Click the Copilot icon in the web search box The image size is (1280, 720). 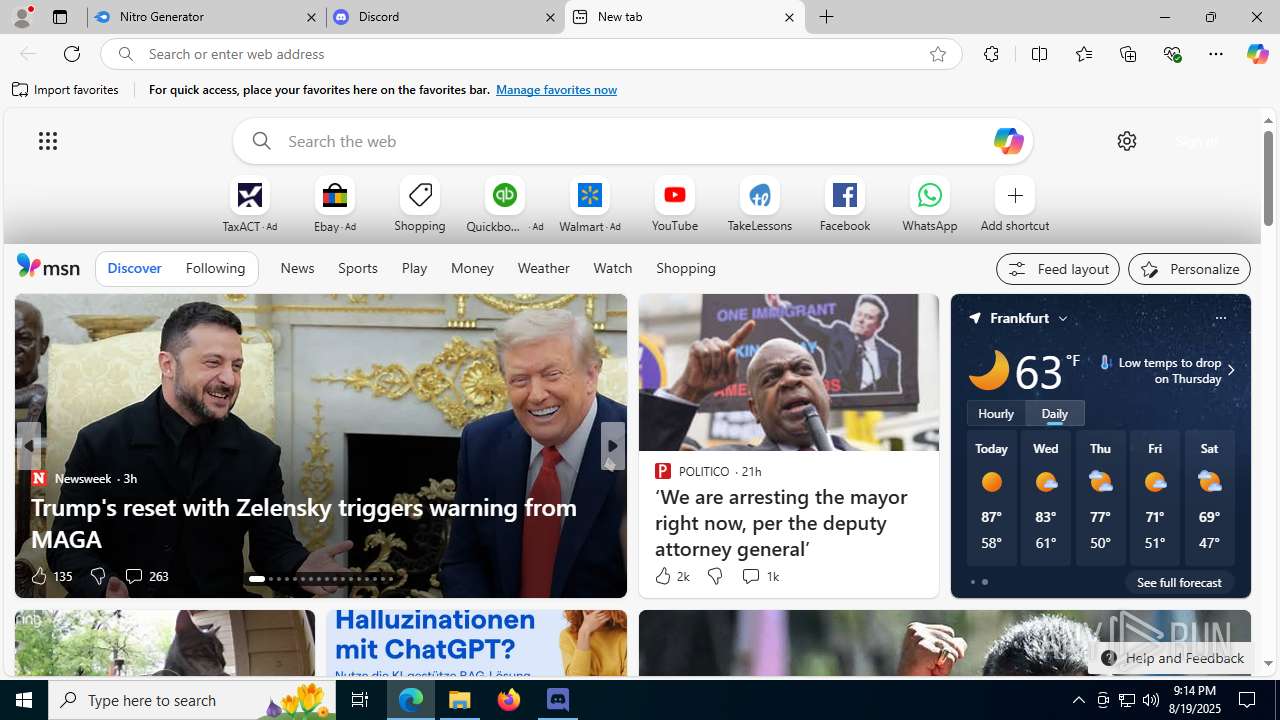[1008, 141]
